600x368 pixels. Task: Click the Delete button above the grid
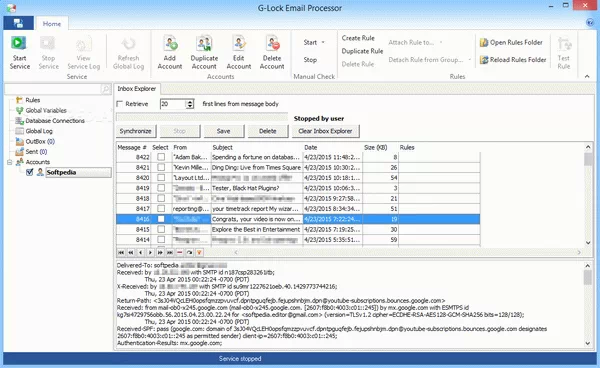pyautogui.click(x=267, y=131)
